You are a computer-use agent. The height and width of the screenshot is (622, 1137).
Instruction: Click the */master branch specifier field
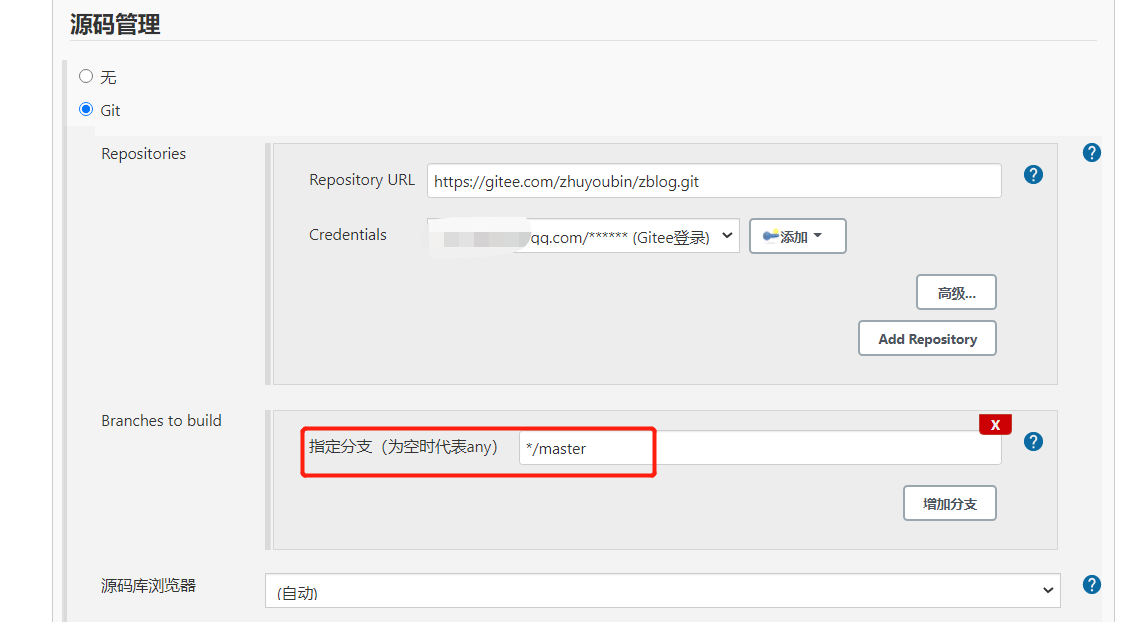[x=585, y=450]
